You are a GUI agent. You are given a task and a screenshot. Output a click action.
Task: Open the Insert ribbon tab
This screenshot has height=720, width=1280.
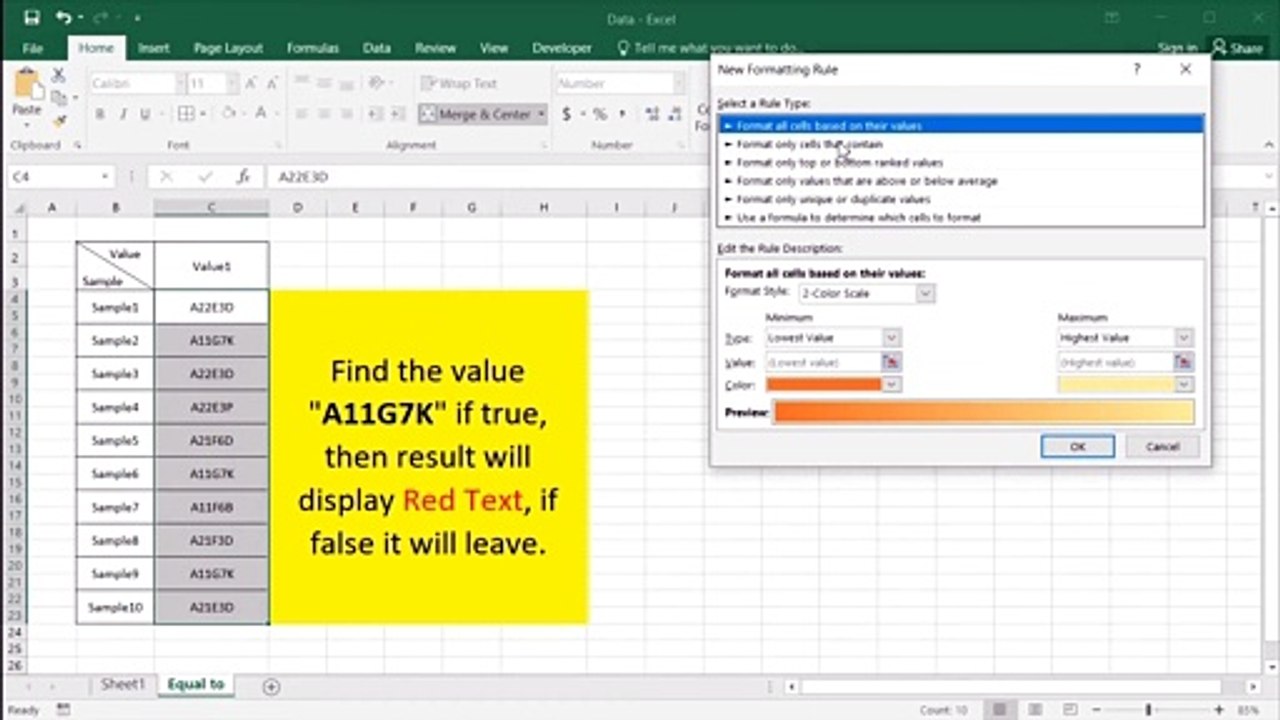tap(153, 47)
